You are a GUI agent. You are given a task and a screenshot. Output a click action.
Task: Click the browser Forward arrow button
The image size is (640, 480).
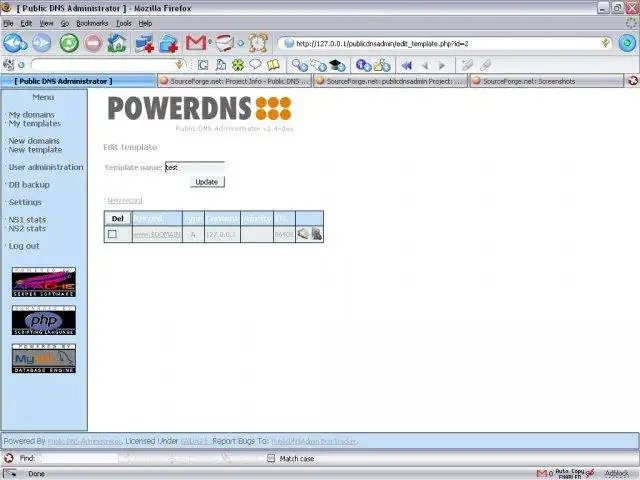[x=42, y=43]
